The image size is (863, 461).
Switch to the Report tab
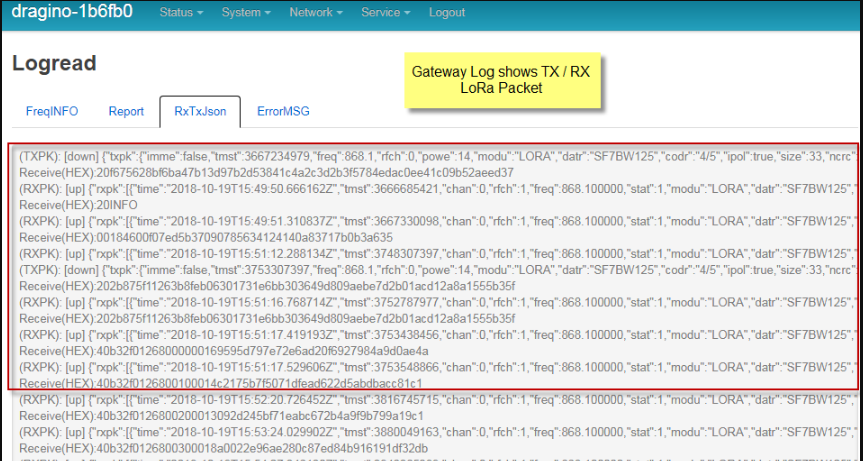(126, 112)
